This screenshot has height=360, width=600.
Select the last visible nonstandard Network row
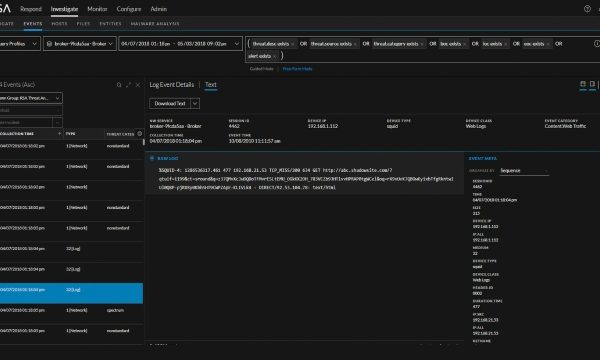[x=71, y=334]
